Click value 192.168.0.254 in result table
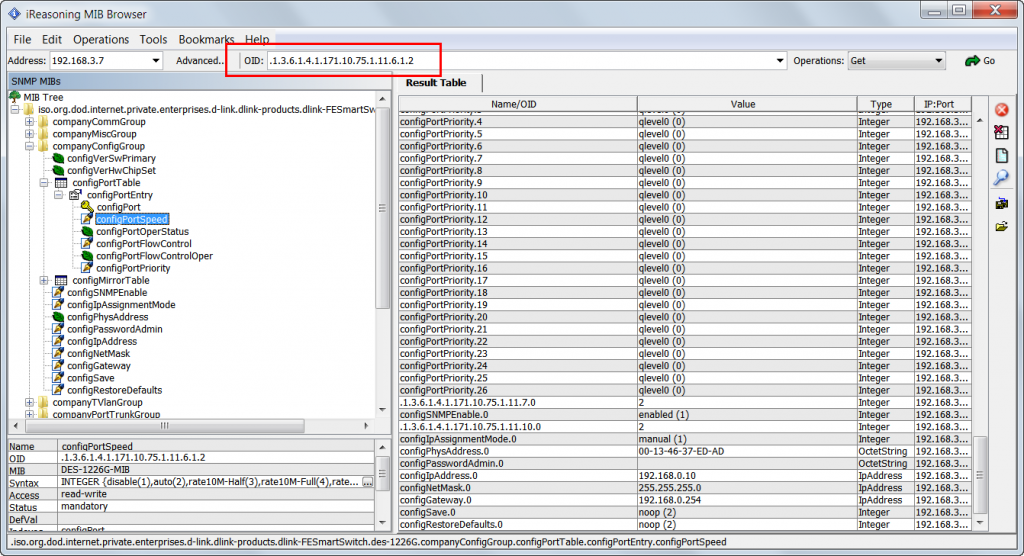 [670, 500]
